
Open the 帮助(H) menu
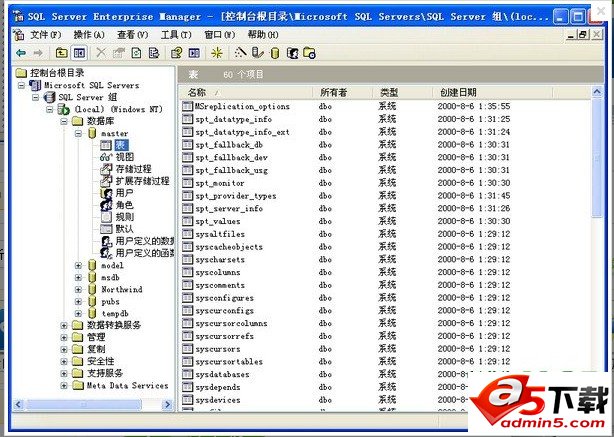click(x=263, y=35)
